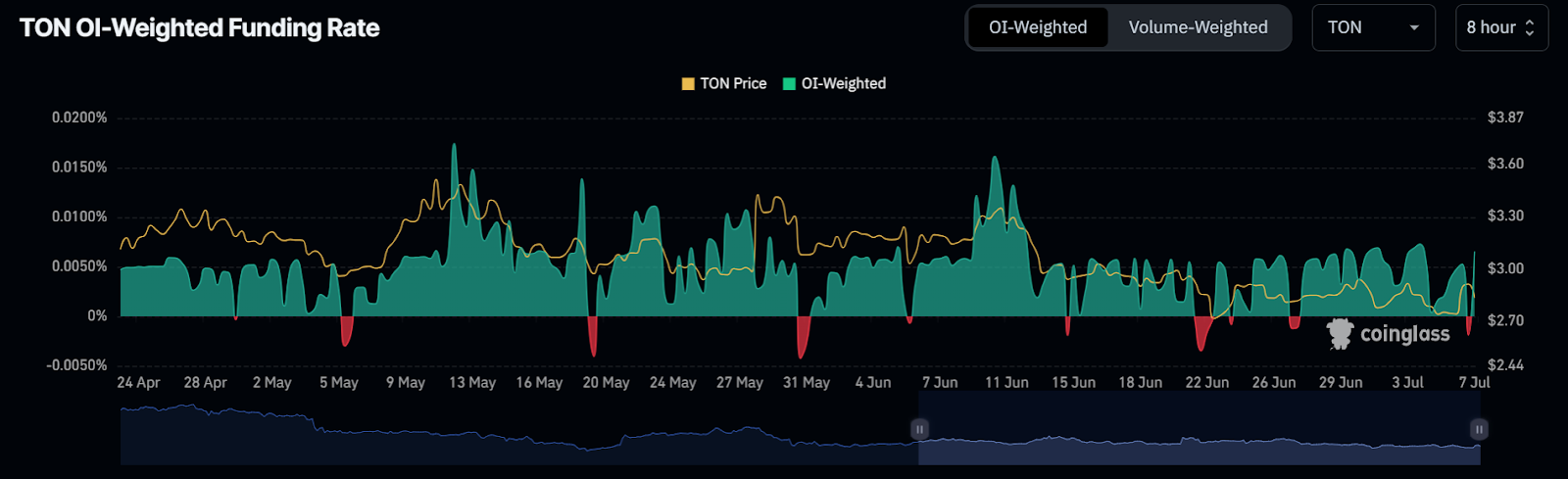The width and height of the screenshot is (1568, 479).
Task: Click the TON dropdown arrow icon
Action: 1414,27
